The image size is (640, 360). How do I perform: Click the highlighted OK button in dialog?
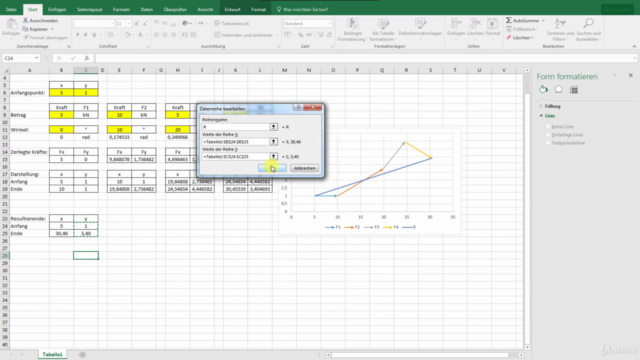[x=272, y=168]
